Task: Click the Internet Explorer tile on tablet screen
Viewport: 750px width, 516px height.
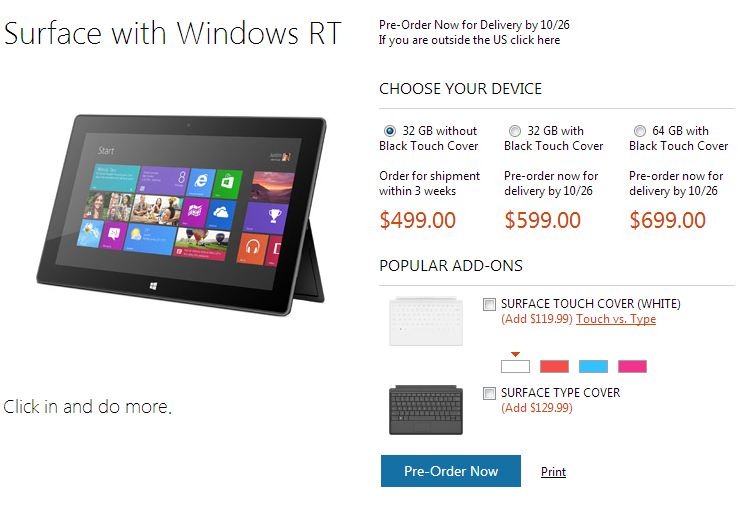Action: coord(200,182)
